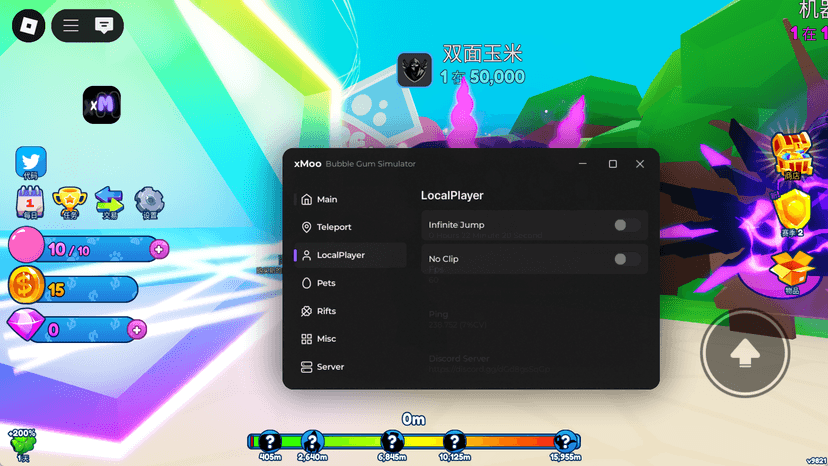The height and width of the screenshot is (466, 828).
Task: Open the Roblox hamburger menu
Action: coord(71,27)
